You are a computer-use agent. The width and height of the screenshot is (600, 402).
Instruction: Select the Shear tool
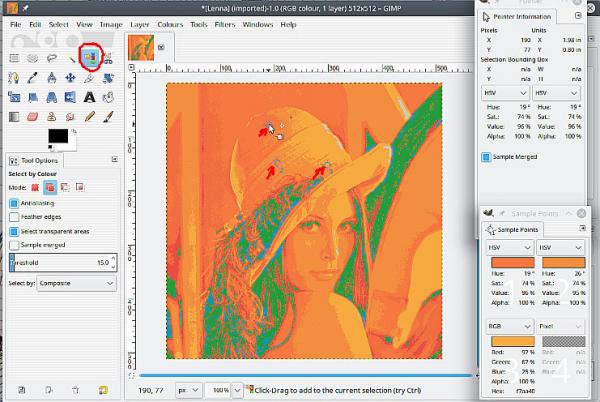coord(33,97)
